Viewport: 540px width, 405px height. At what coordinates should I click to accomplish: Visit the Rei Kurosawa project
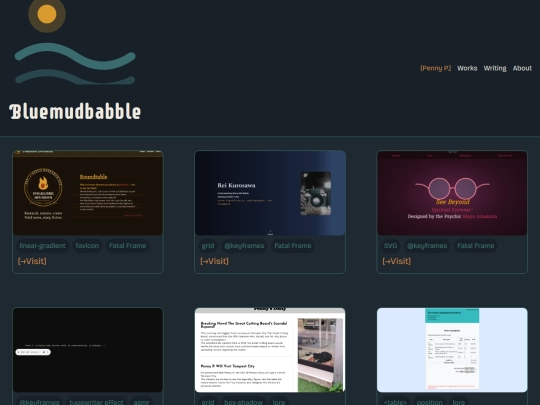[214, 261]
